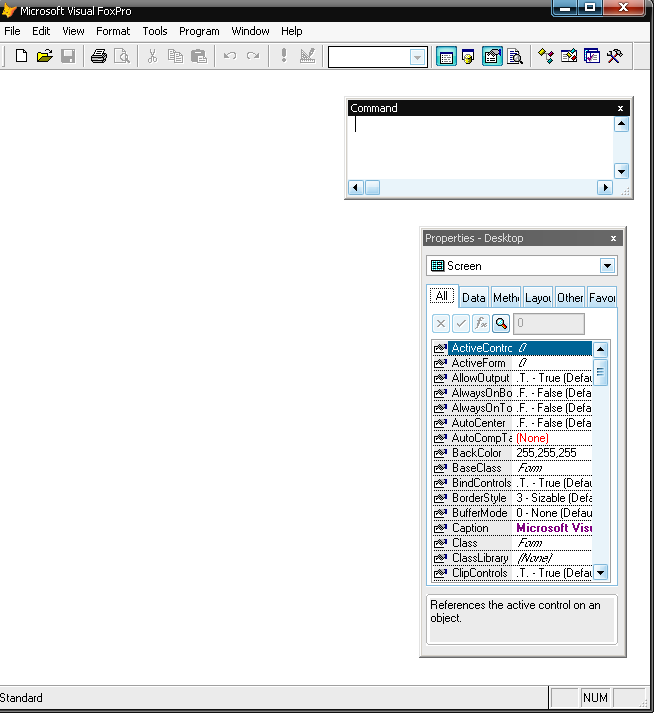Click the Paste clipboard icon

pyautogui.click(x=199, y=56)
